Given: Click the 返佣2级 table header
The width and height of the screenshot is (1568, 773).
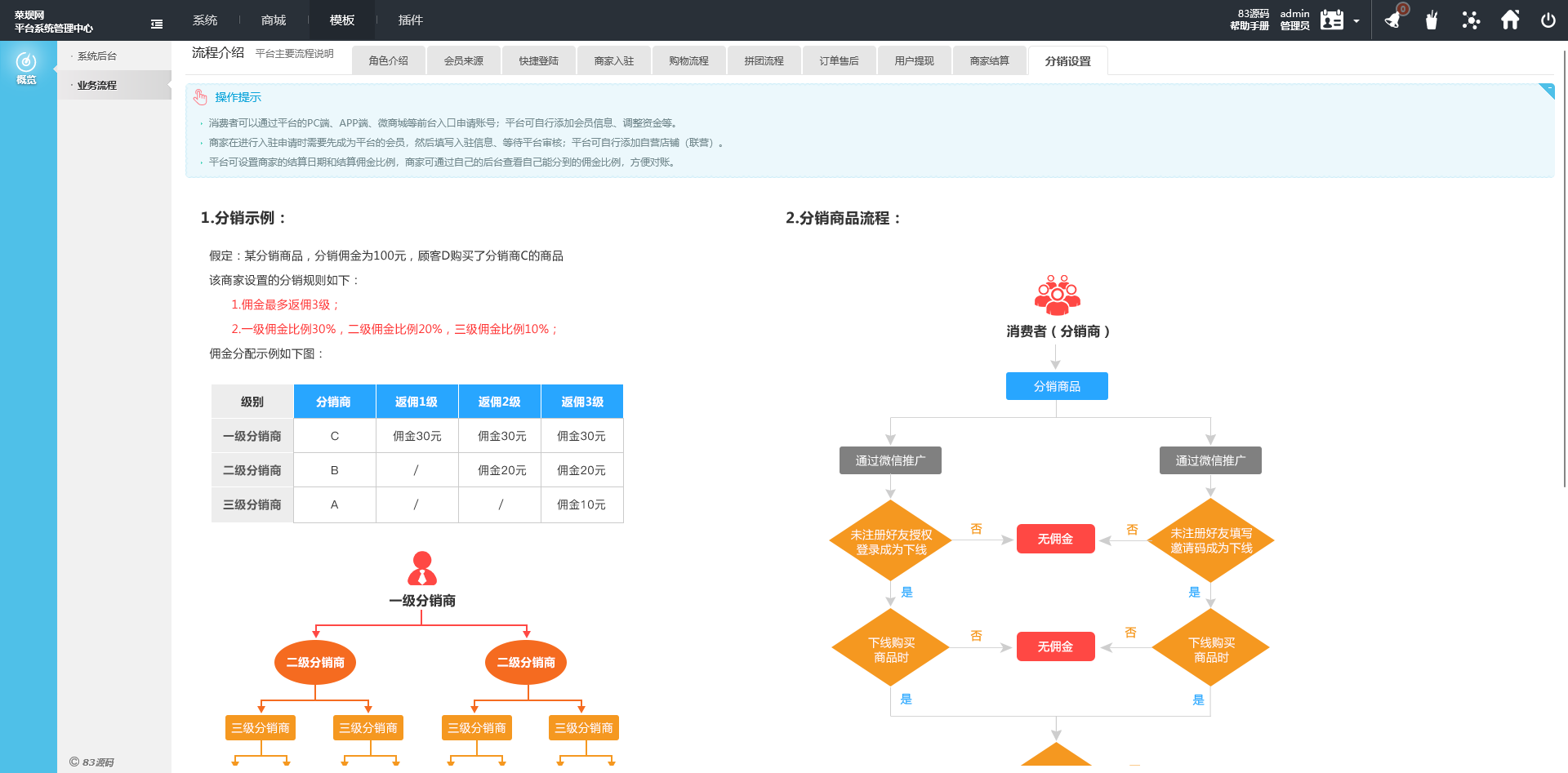Looking at the screenshot, I should 500,402.
